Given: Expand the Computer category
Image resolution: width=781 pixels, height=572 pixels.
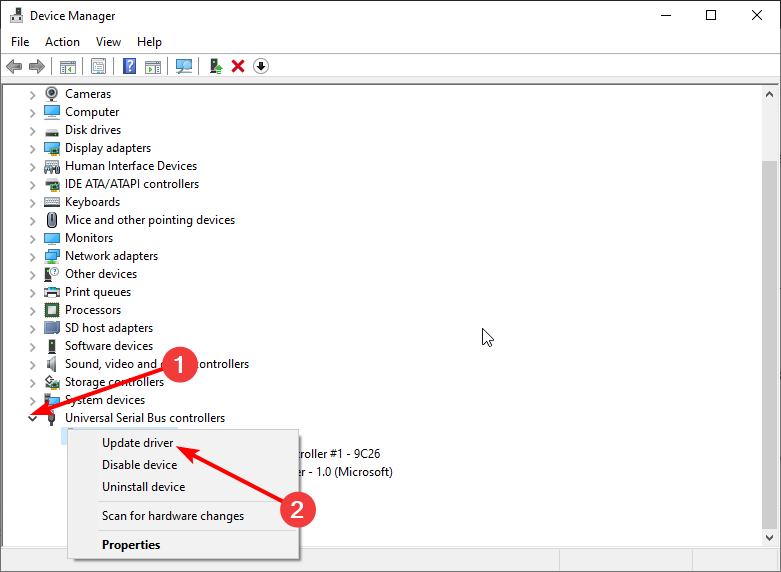Looking at the screenshot, I should point(32,113).
